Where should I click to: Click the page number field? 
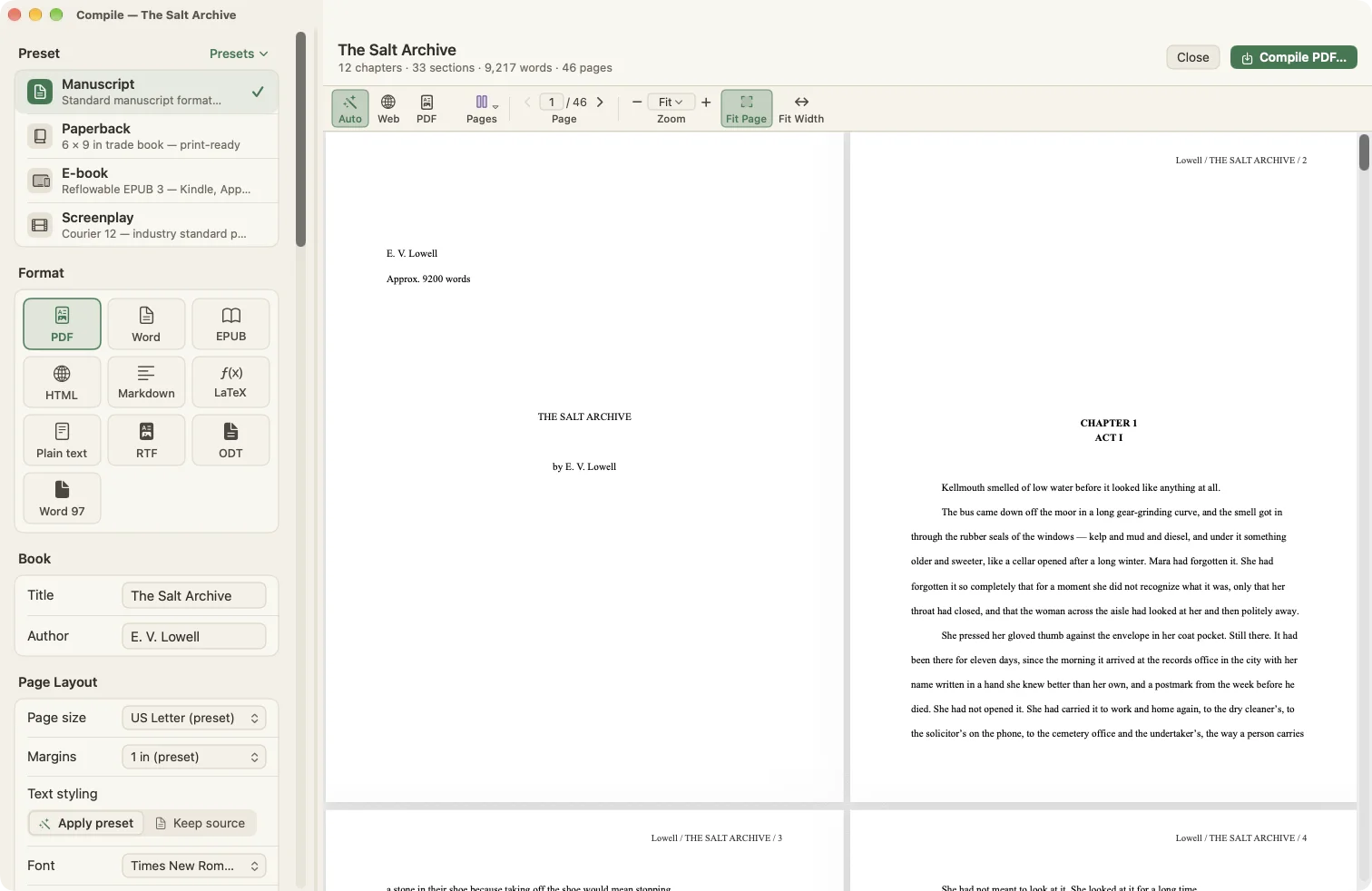coord(552,102)
